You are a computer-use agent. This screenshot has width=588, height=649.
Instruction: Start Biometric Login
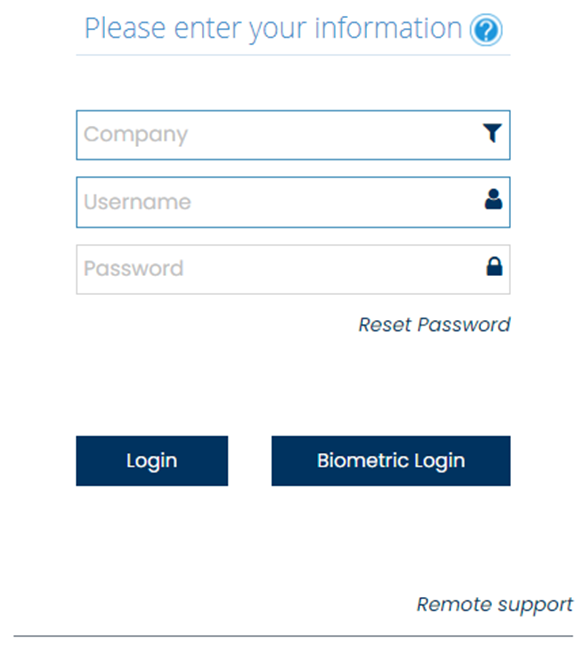pyautogui.click(x=391, y=461)
